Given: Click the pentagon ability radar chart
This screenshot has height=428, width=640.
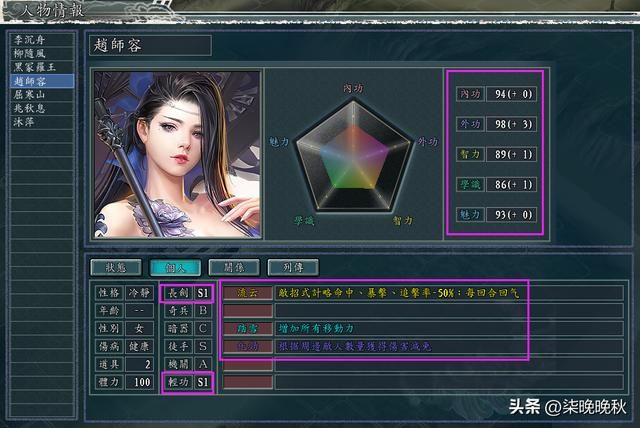Looking at the screenshot, I should coord(353,157).
